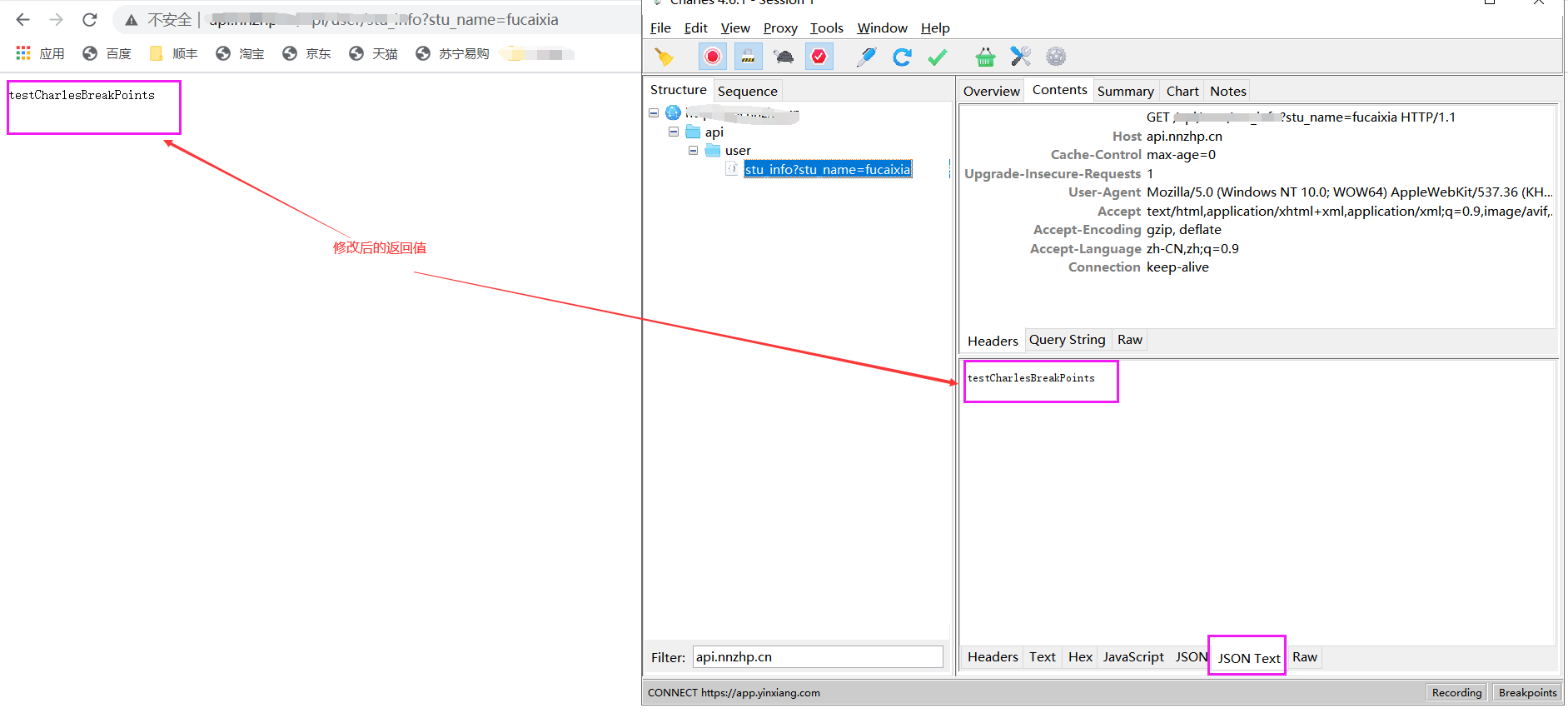
Task: Go back in the browser
Action: [22, 19]
